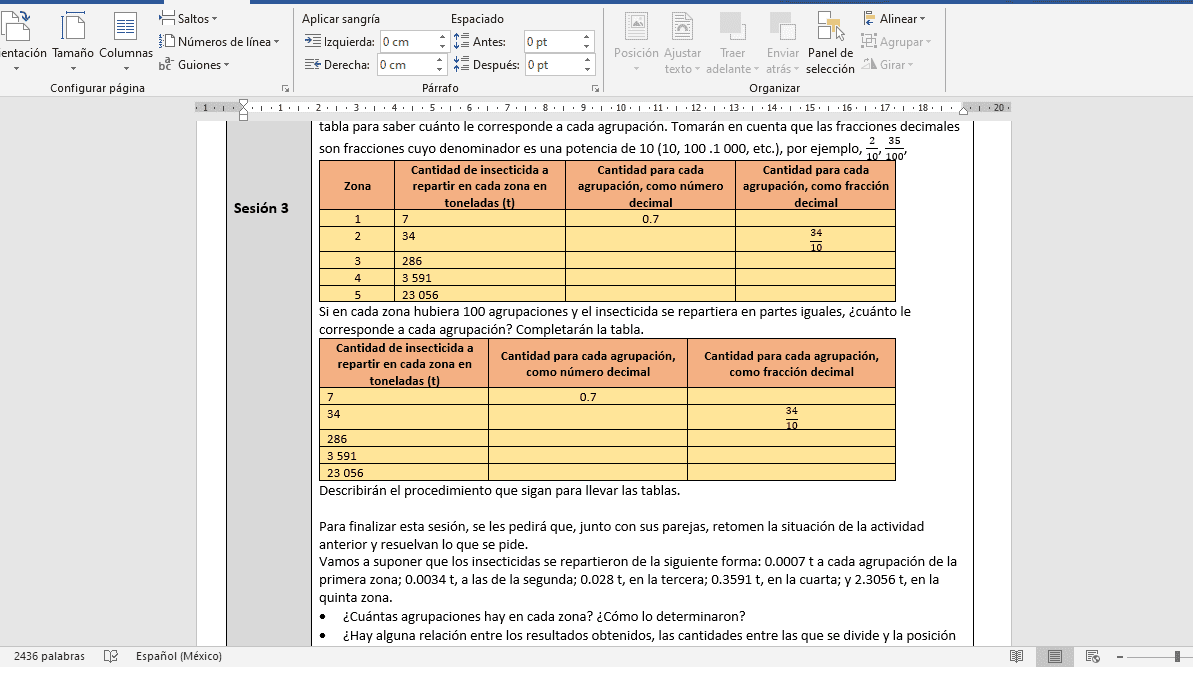Open the Columnas layout tool
Viewport: 1193px width, 682px height.
coord(126,42)
